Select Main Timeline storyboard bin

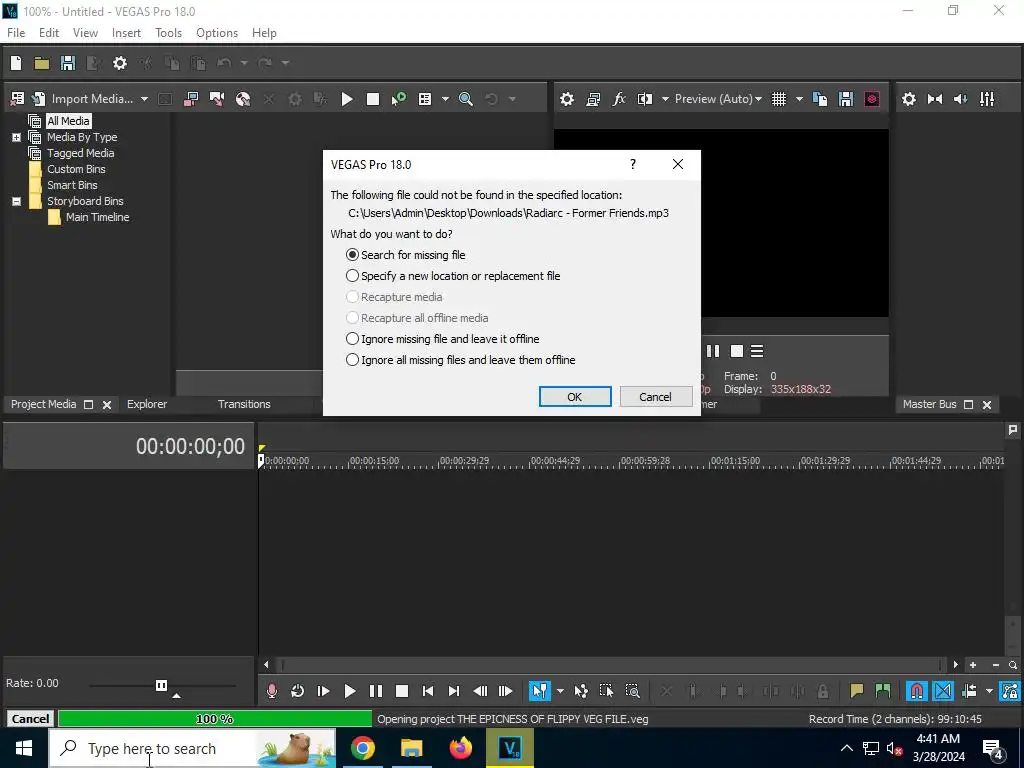tap(97, 217)
